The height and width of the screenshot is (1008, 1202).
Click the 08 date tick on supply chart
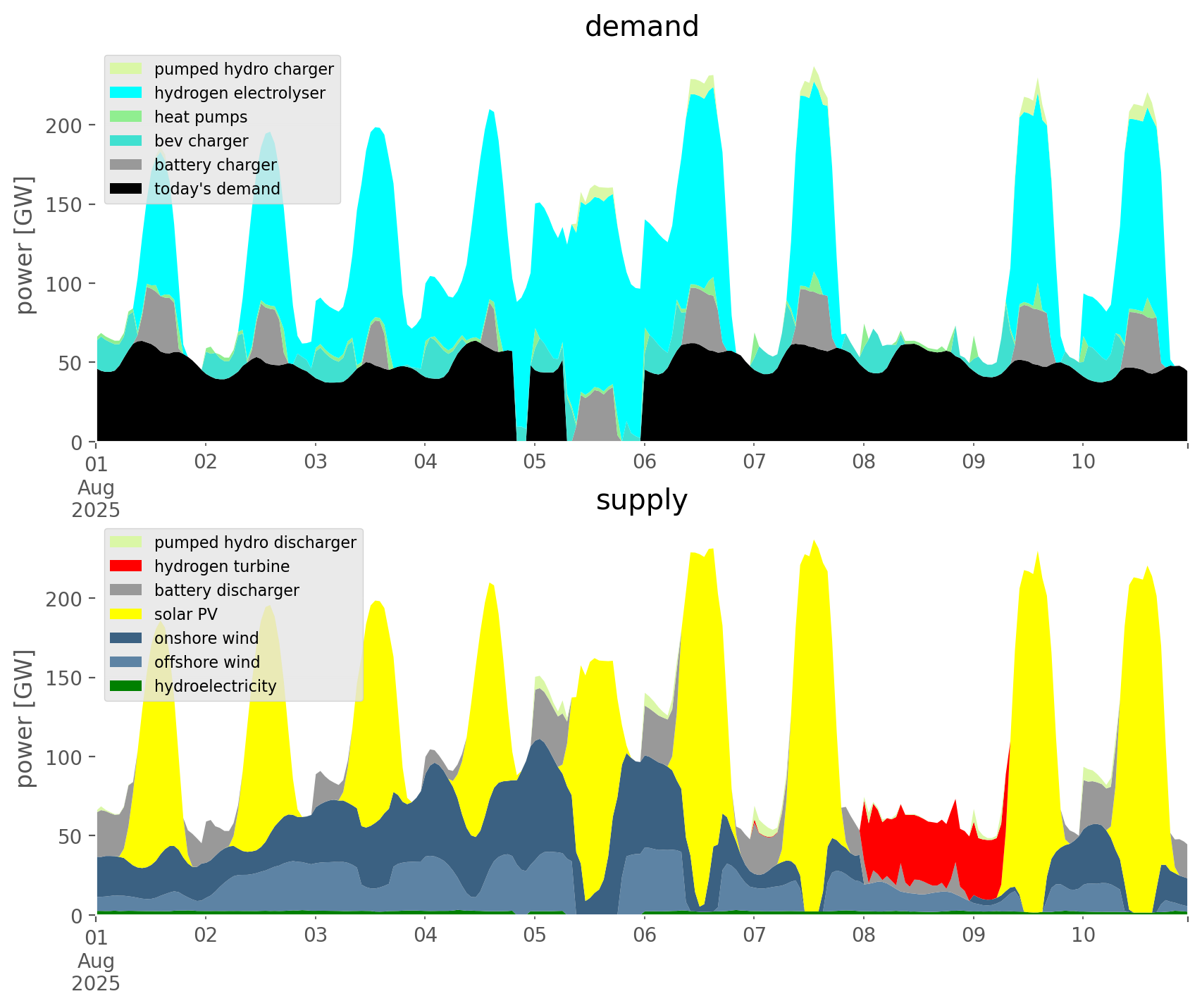tap(864, 936)
